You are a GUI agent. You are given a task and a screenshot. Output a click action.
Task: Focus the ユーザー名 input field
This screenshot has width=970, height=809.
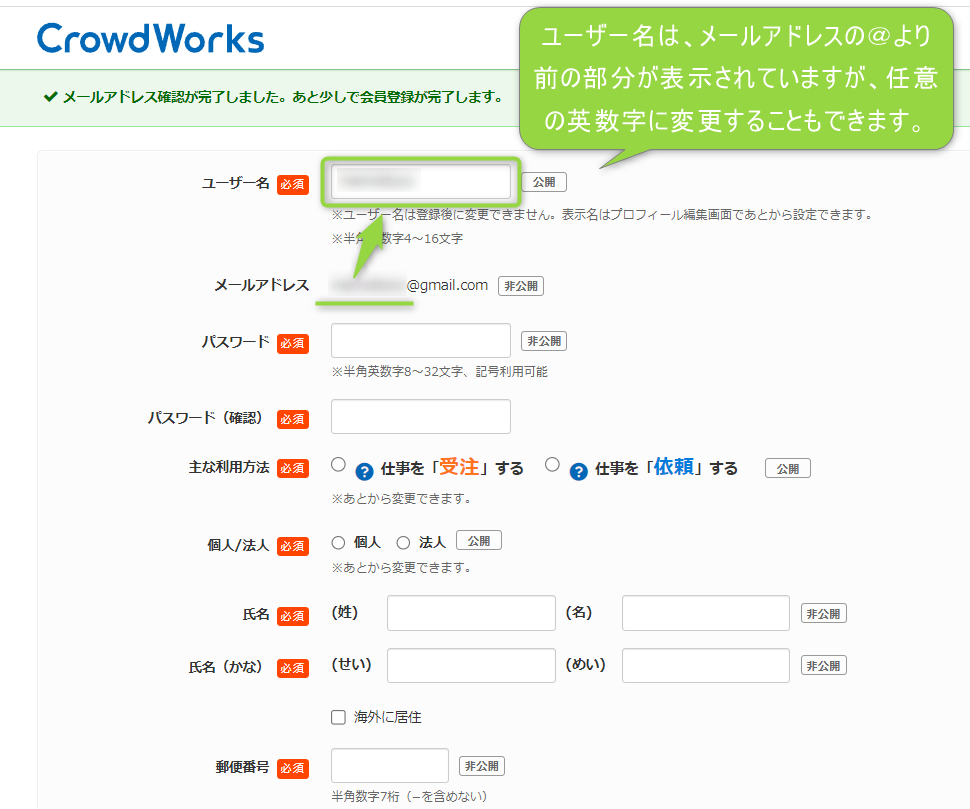(x=420, y=181)
